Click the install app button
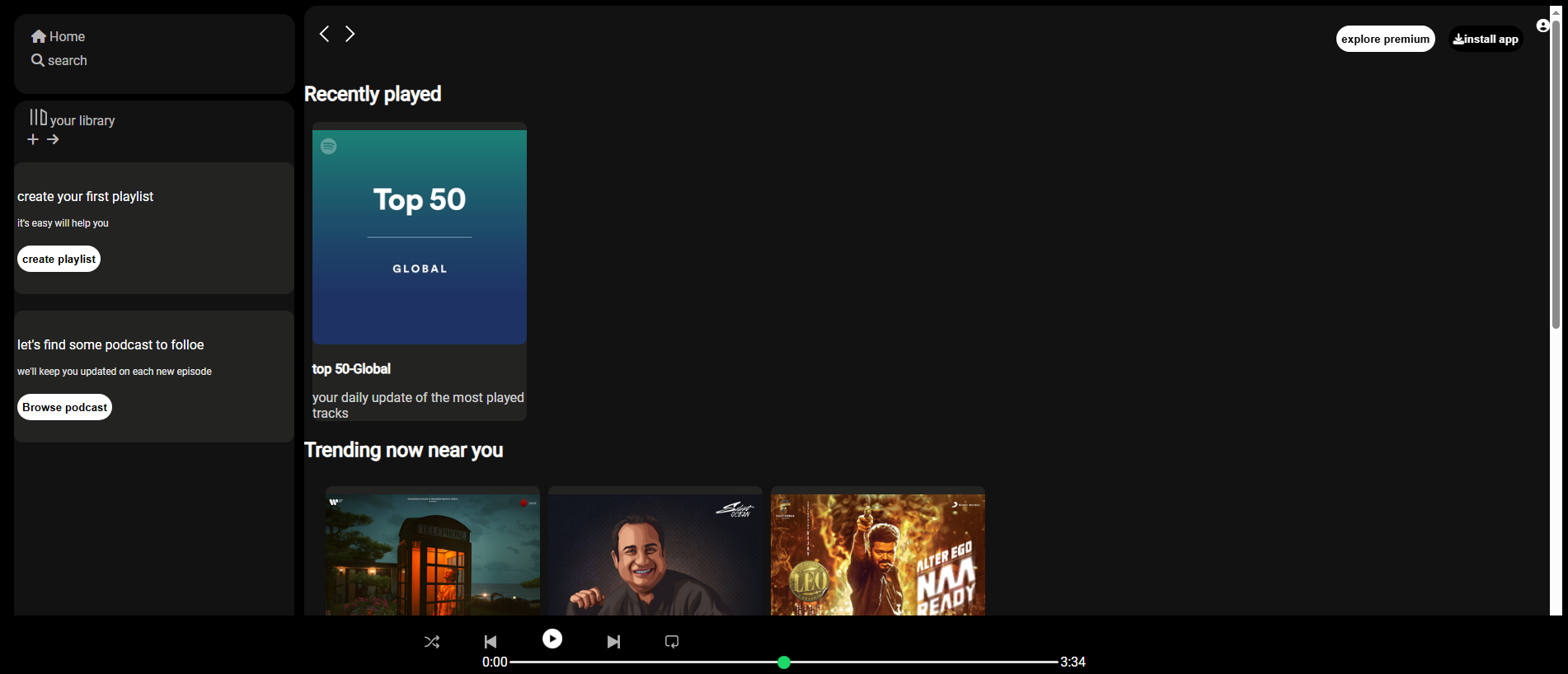This screenshot has height=674, width=1568. coord(1486,39)
